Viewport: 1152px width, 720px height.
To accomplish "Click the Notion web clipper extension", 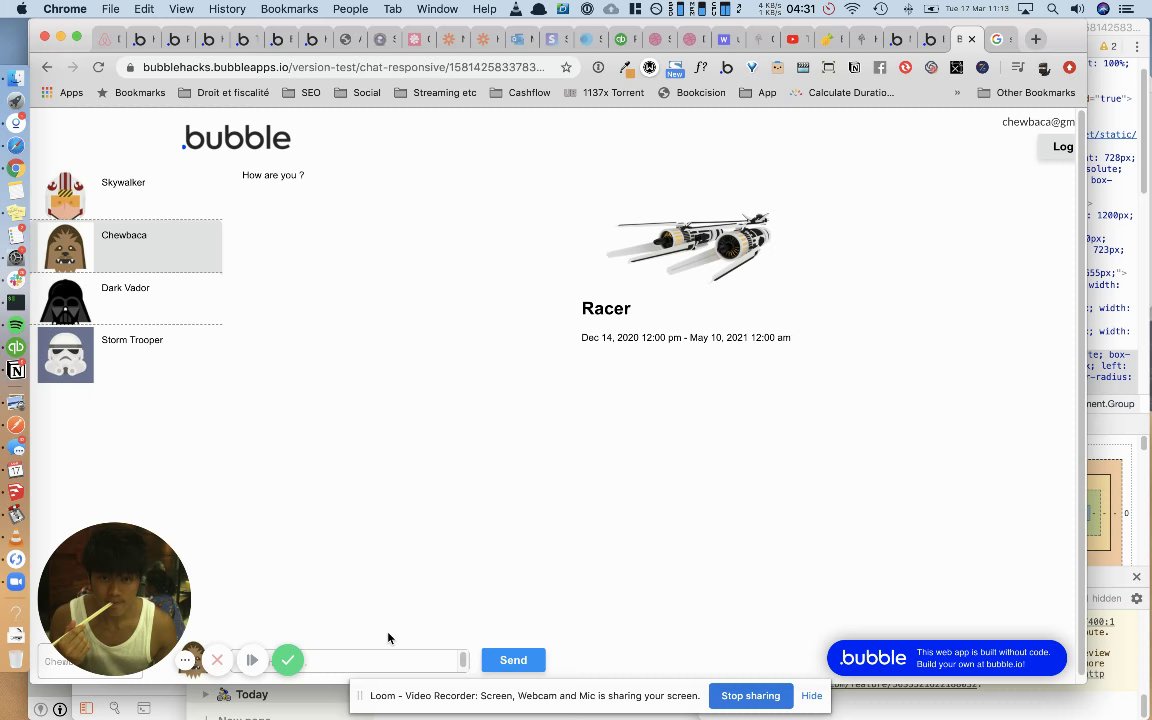I will (854, 68).
